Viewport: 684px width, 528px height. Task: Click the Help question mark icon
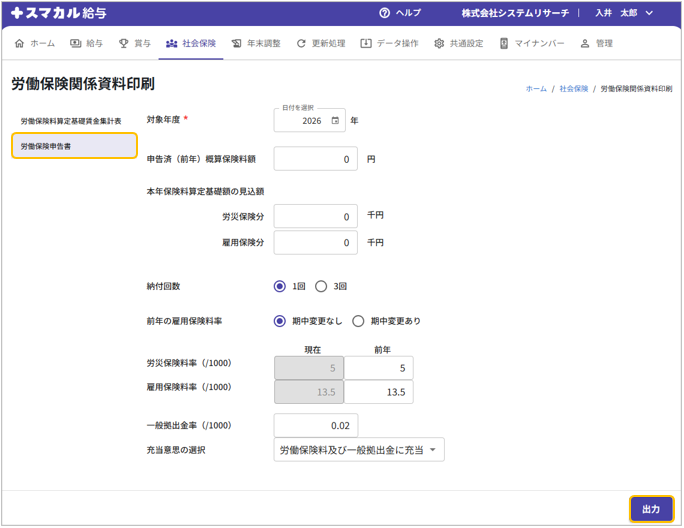tap(384, 13)
